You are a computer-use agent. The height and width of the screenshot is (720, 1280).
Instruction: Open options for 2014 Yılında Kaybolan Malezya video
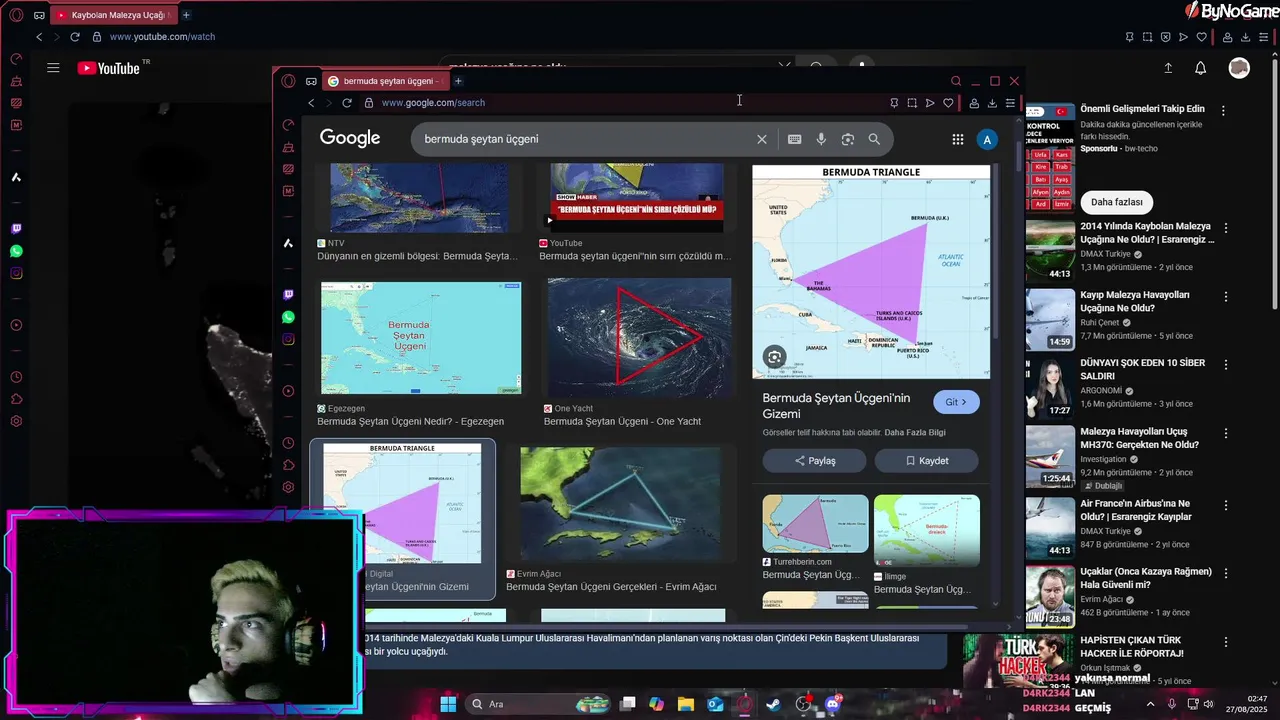tap(1225, 228)
